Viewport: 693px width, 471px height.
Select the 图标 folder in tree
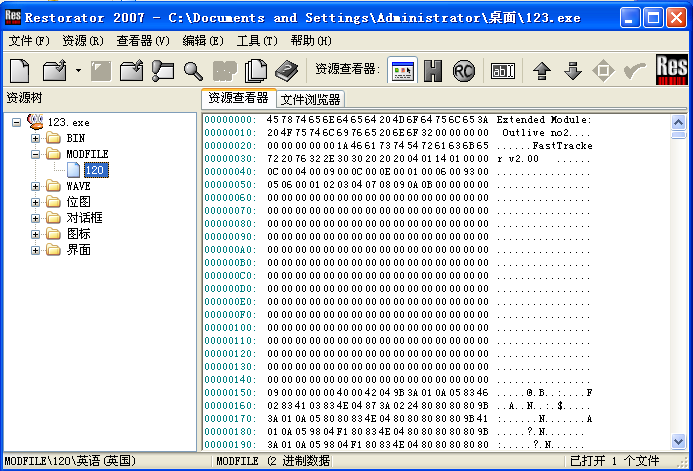pos(78,234)
